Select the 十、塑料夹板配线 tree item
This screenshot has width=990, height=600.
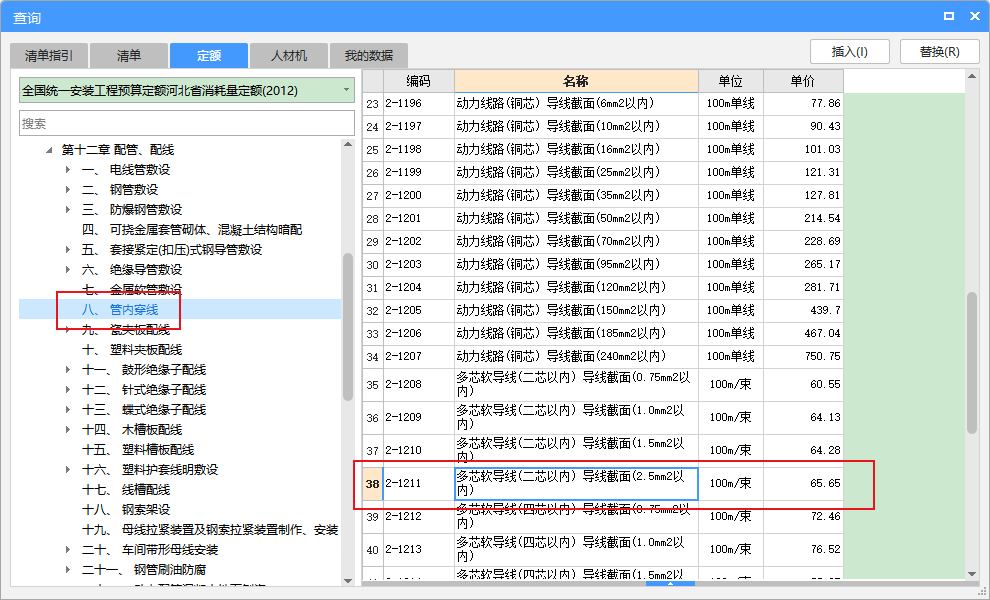132,349
